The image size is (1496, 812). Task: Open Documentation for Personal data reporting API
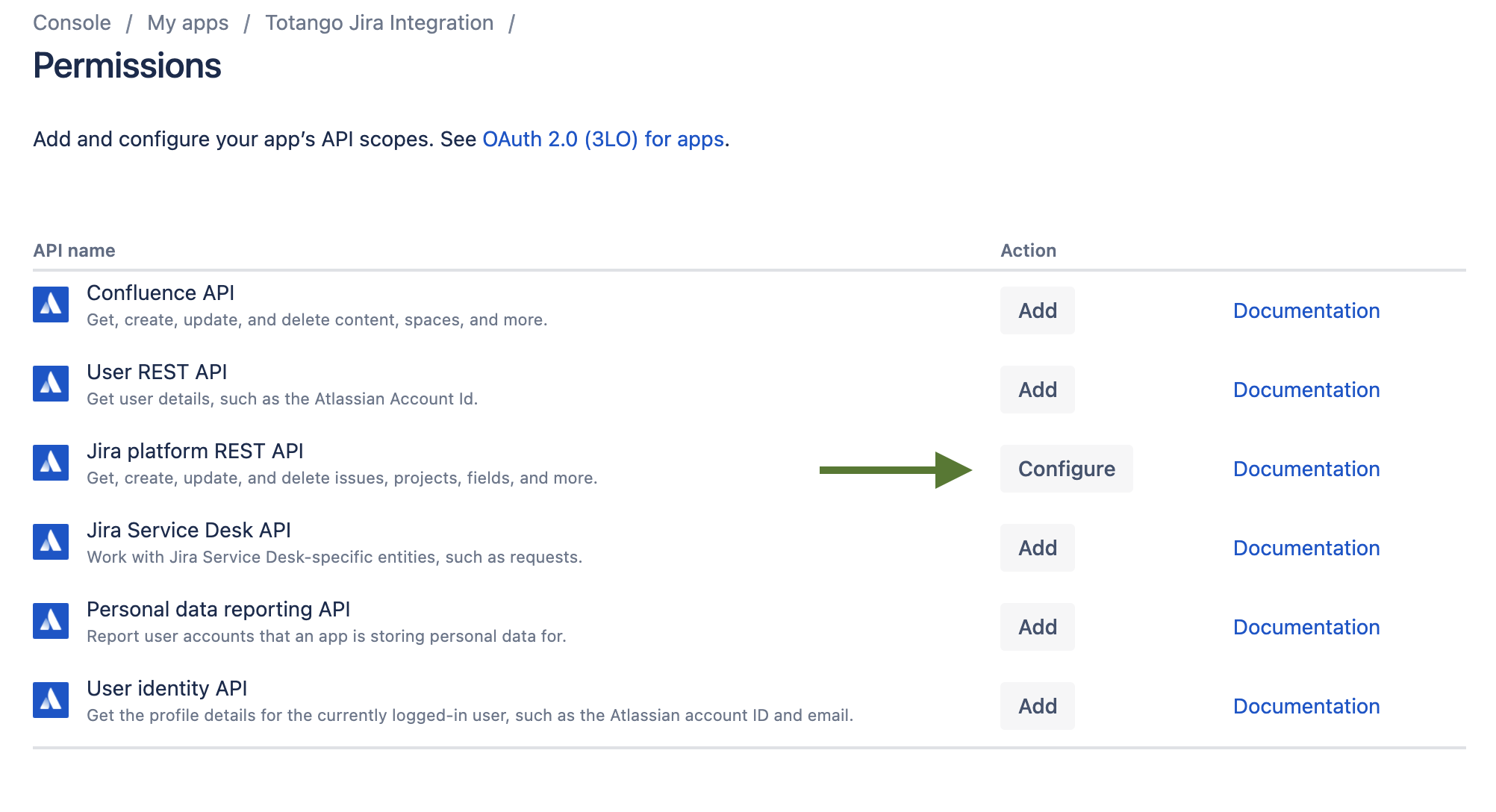pyautogui.click(x=1306, y=627)
